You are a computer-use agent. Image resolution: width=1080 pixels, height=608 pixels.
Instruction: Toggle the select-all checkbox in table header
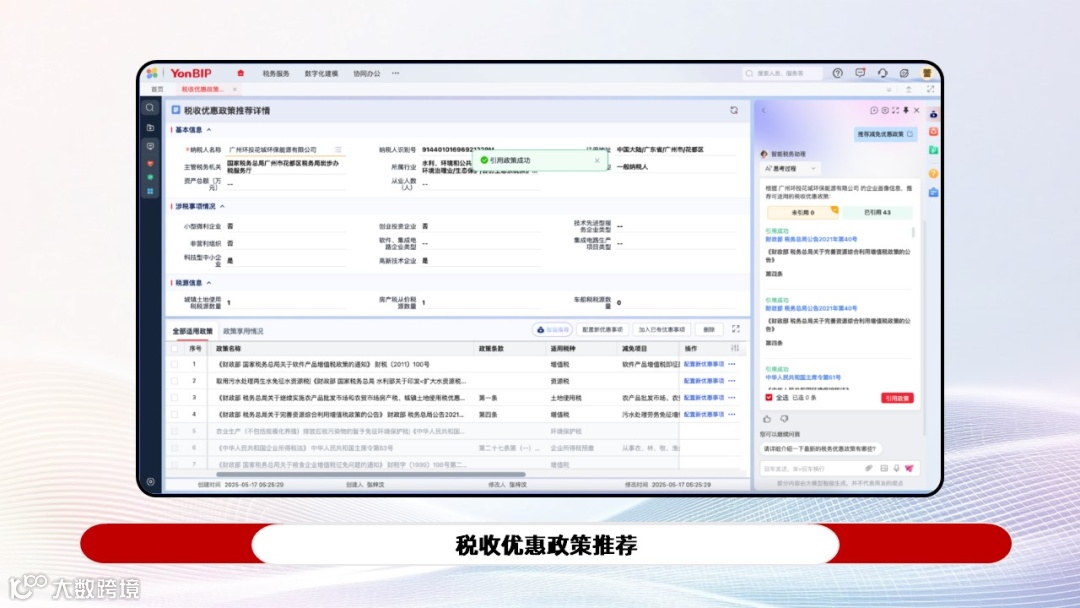pos(174,348)
